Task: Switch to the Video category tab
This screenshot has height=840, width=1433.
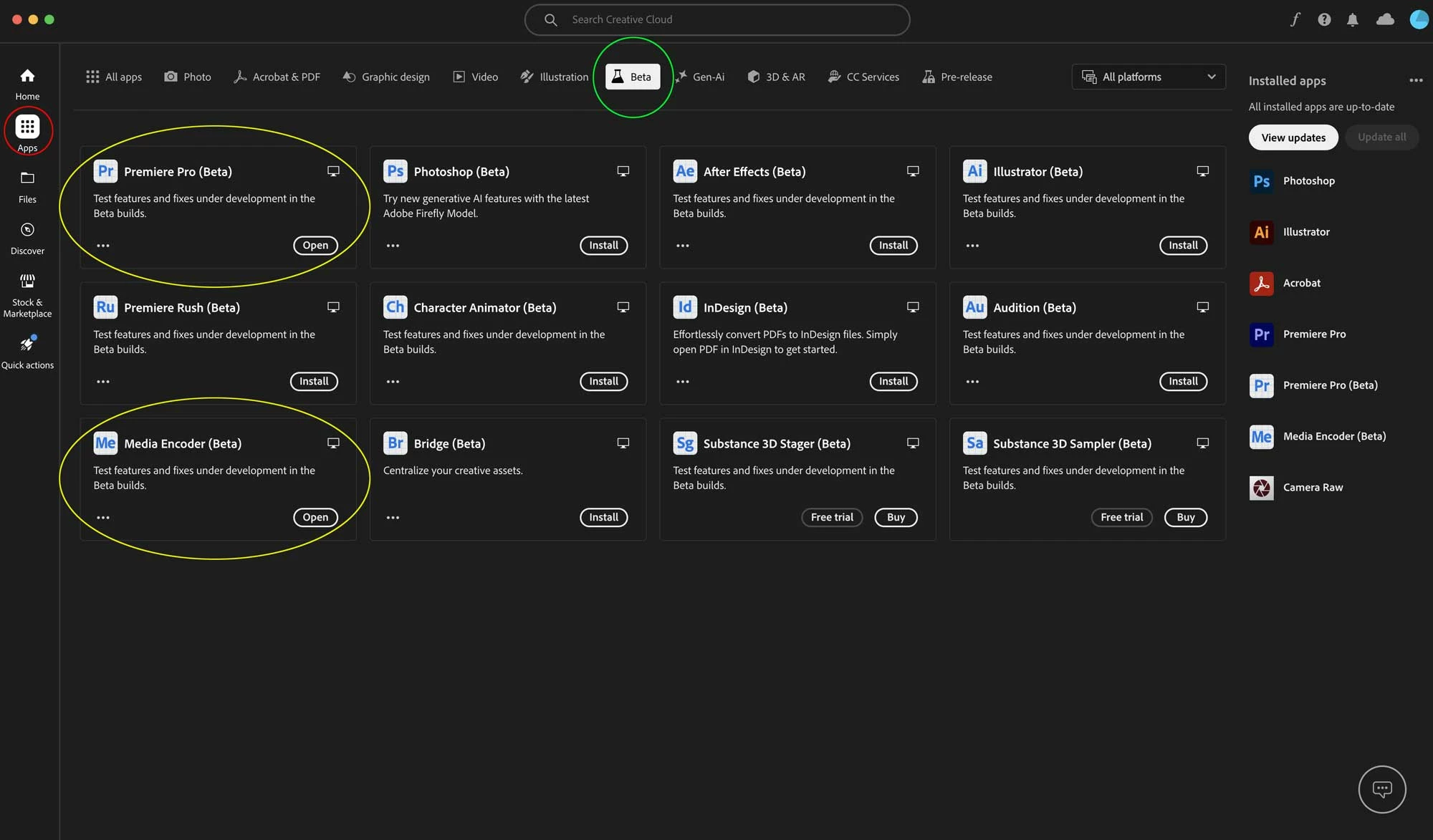Action: coord(476,77)
